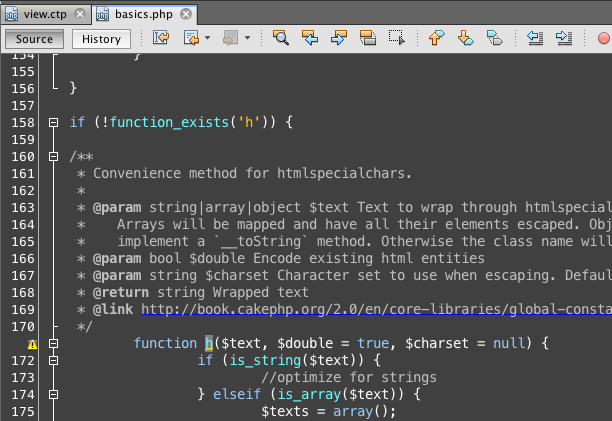Viewport: 612px width, 421px height.
Task: Click the '$double = true' parameter
Action: 333,343
